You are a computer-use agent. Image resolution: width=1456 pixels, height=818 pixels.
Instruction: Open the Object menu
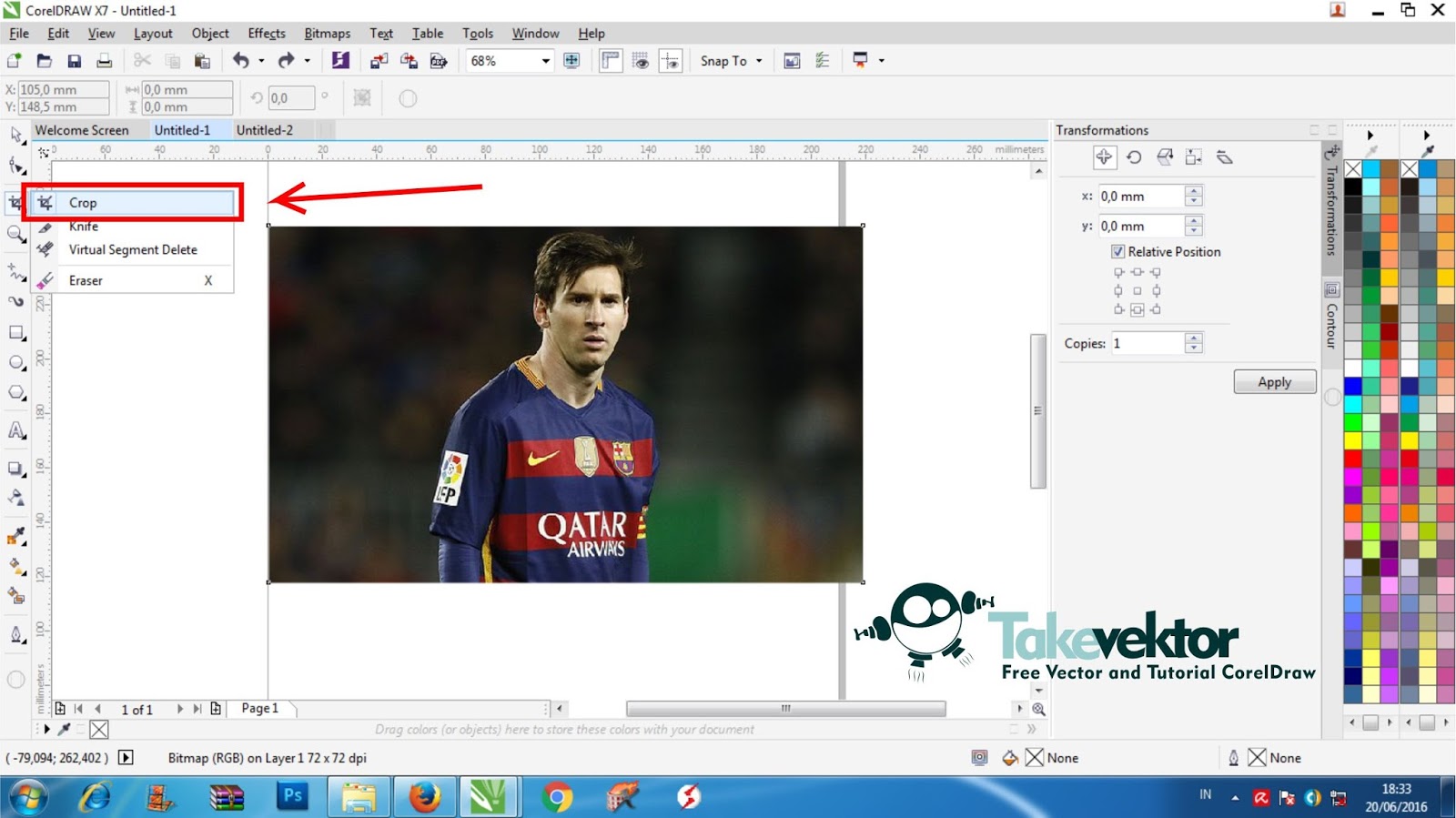(210, 34)
